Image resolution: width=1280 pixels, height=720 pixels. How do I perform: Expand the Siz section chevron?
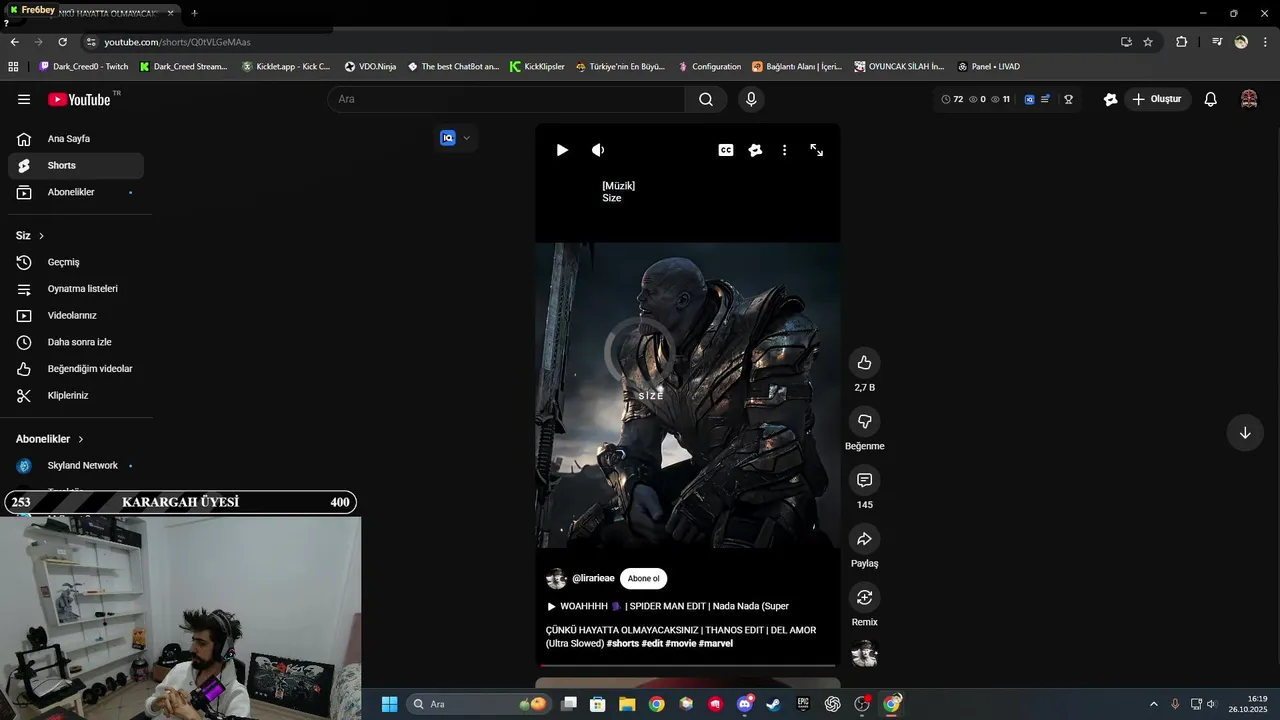coord(41,236)
